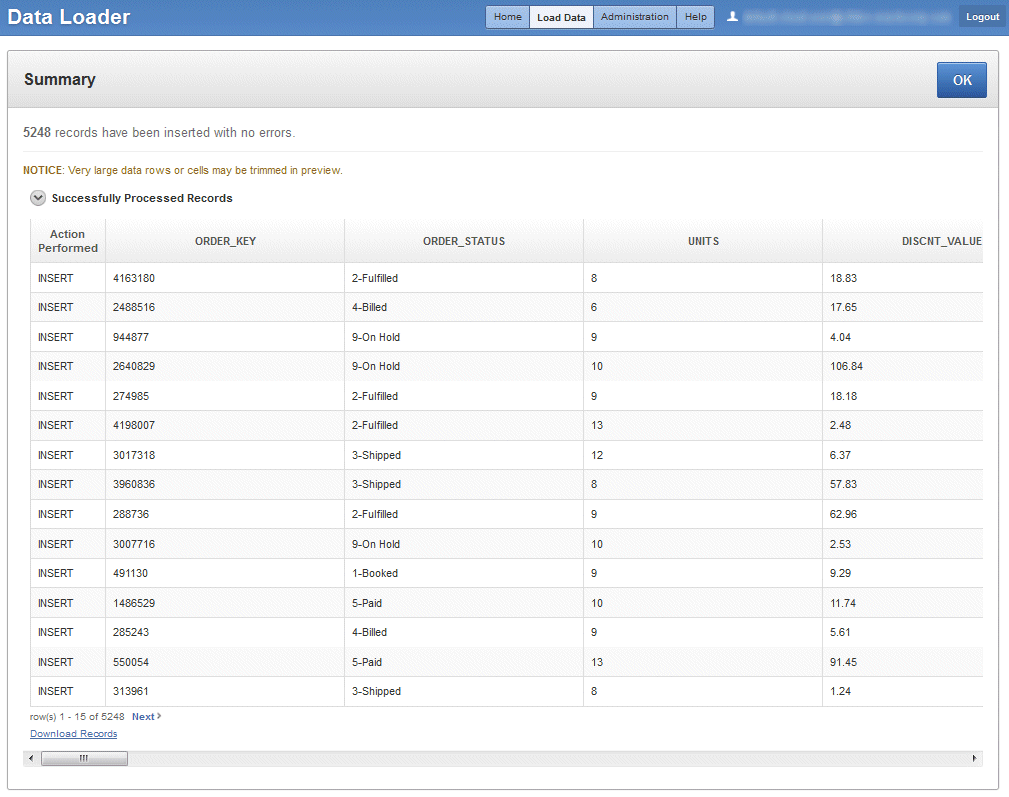Click status cell for order 1486529
1009x797 pixels.
[464, 603]
